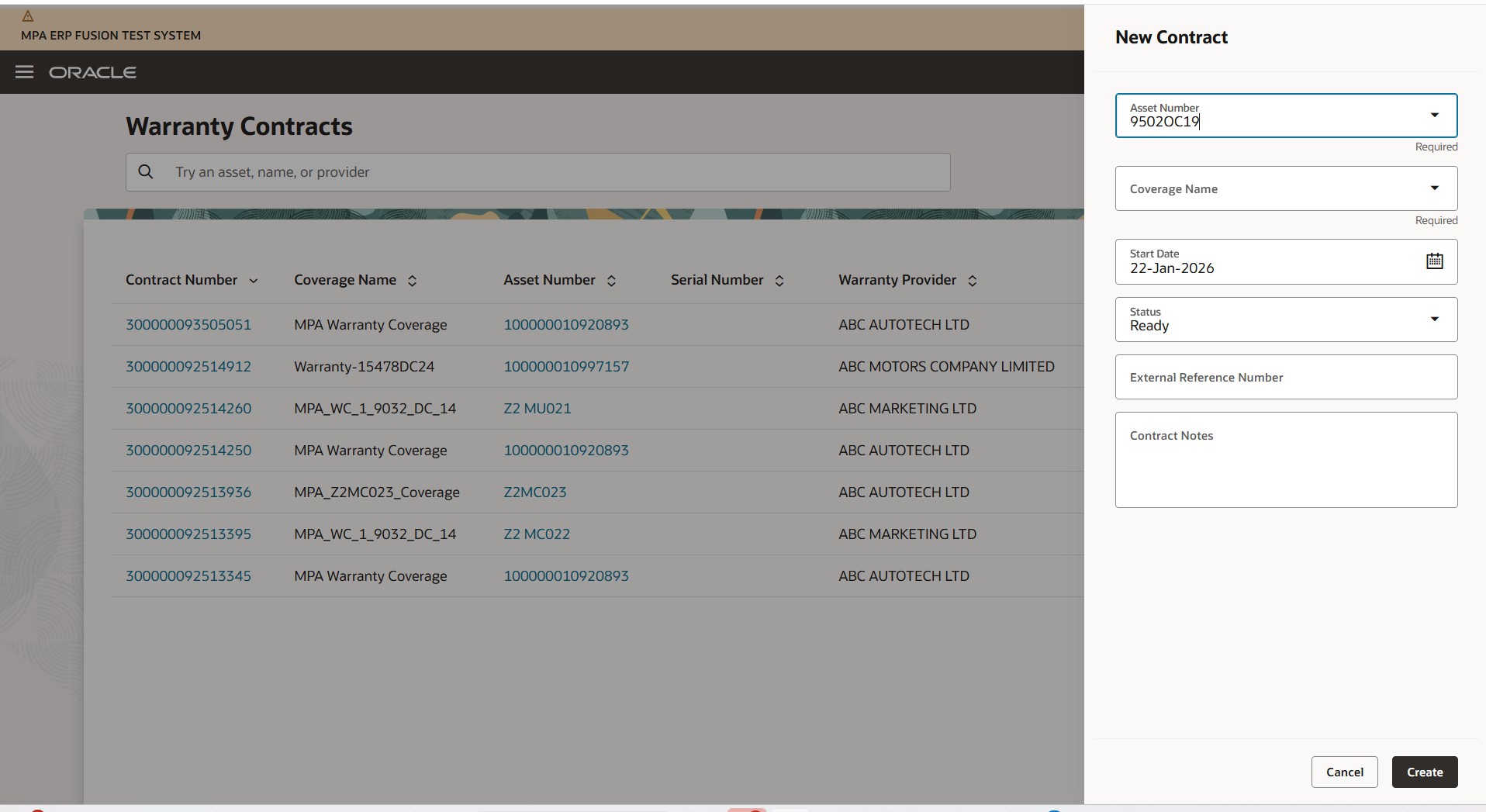Click ABC MARKETING LTD in row 300000092513395
The image size is (1486, 812).
coord(907,534)
